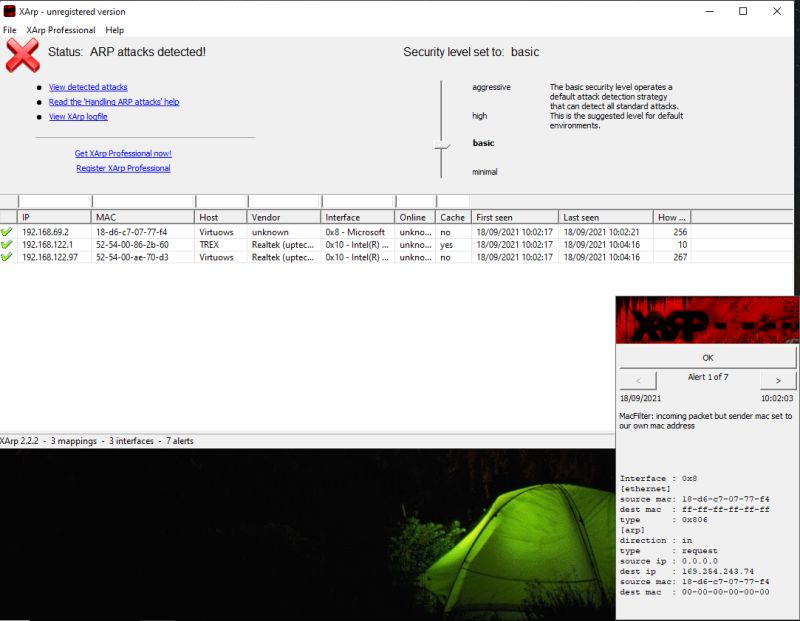Click the green checkmark beside 192.168.69.2
Image resolution: width=800 pixels, height=621 pixels.
pyautogui.click(x=8, y=232)
